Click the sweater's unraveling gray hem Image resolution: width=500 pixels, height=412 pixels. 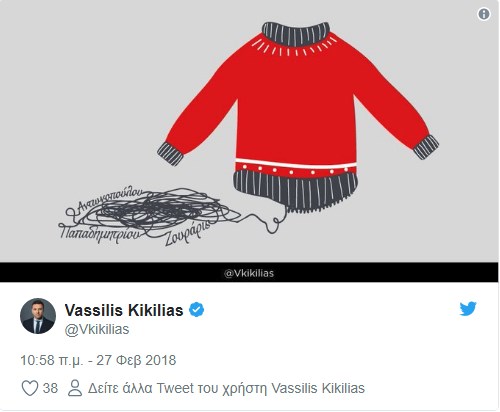(295, 190)
